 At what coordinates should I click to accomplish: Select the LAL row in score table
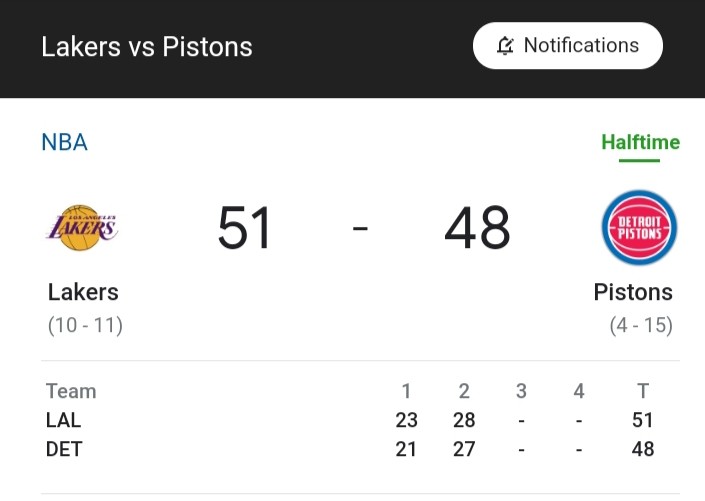(x=350, y=420)
